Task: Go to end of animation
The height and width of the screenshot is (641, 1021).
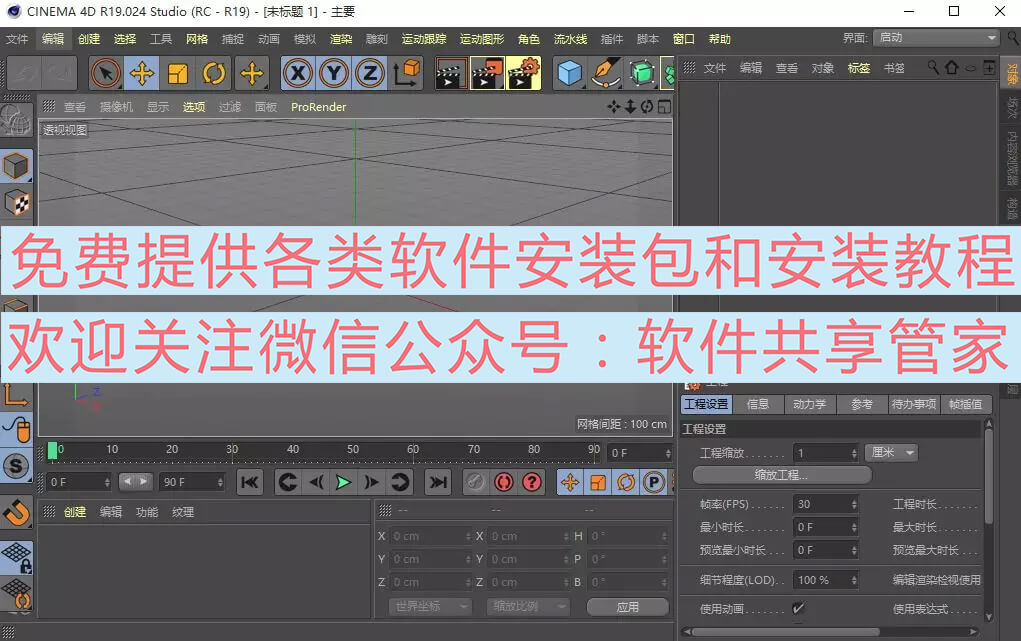Action: (438, 482)
